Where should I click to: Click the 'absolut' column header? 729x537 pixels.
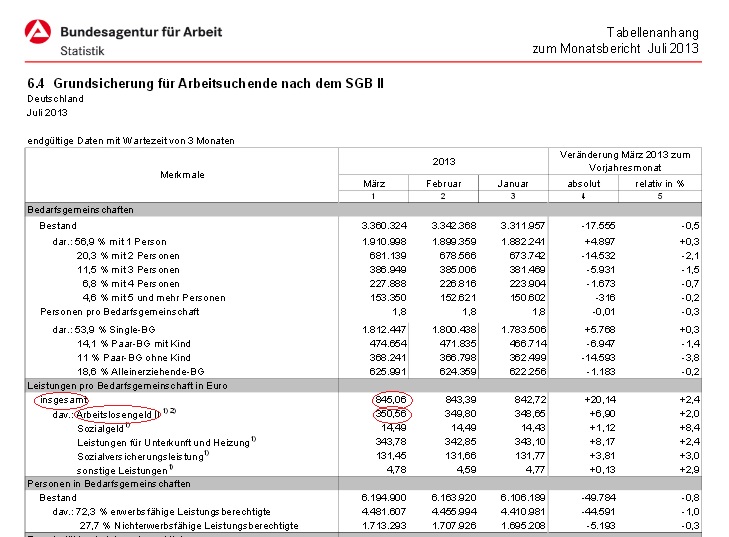click(585, 184)
